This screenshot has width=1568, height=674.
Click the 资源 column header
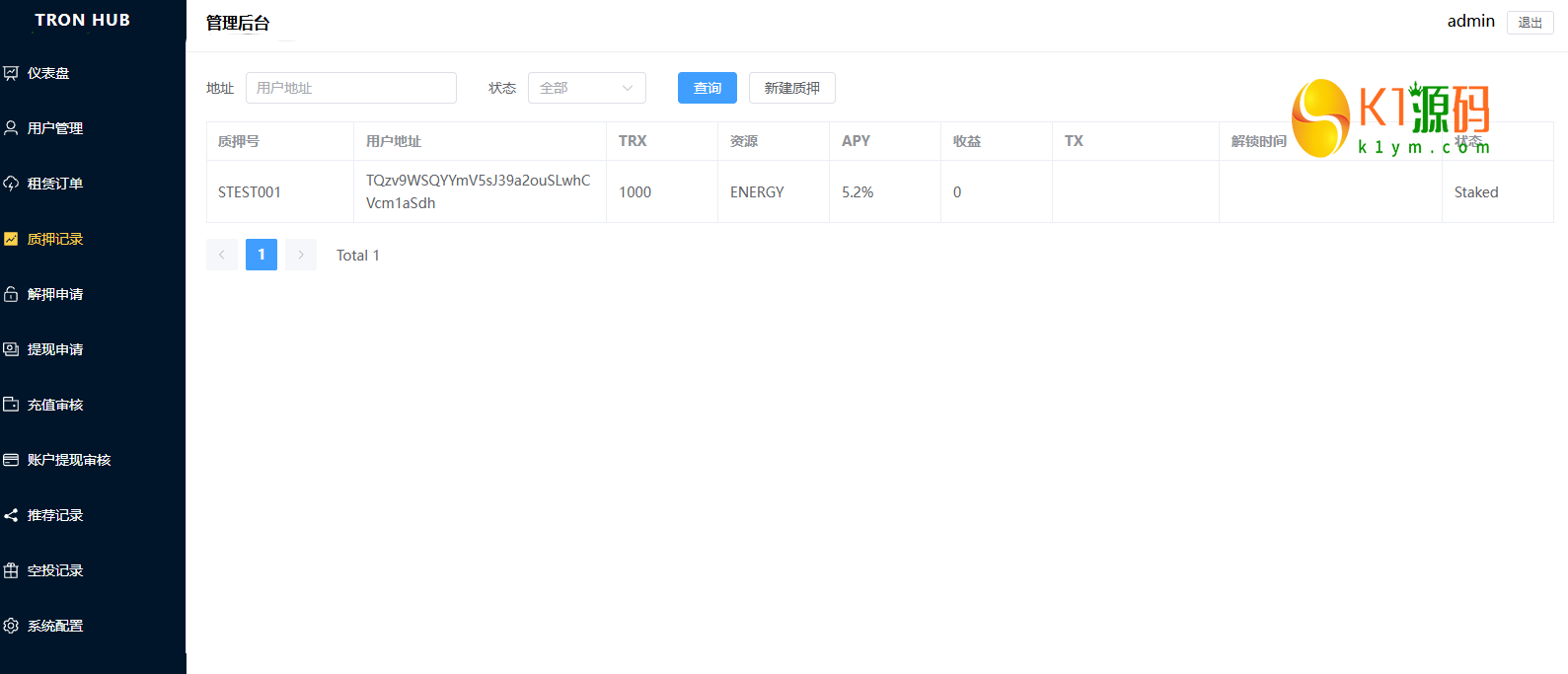click(774, 141)
